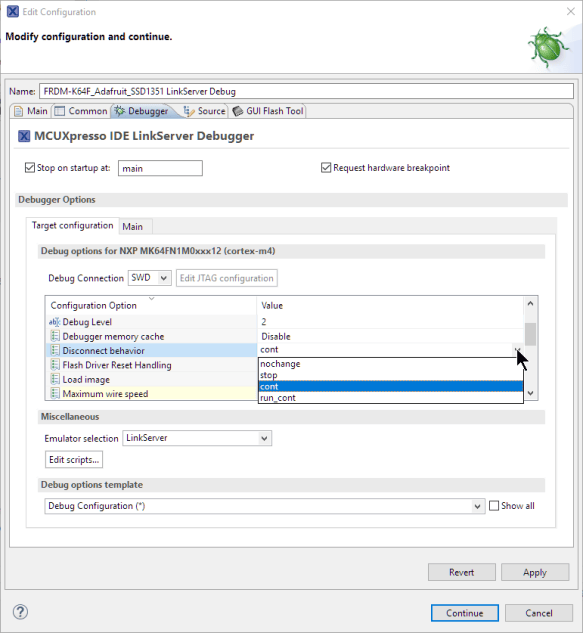Click the Flash Driver Reset Handling row icon
Screen dimensions: 583x633
pos(55,365)
